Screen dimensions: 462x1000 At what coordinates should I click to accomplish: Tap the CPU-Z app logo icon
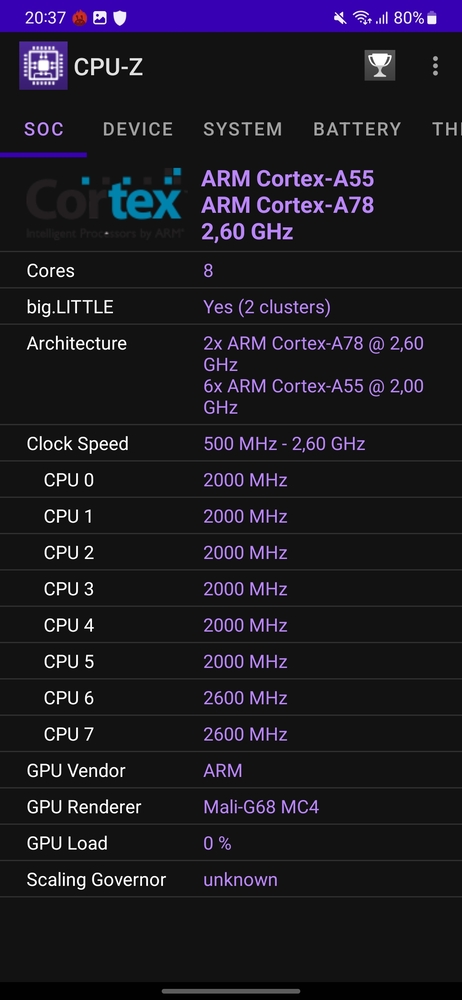43,66
